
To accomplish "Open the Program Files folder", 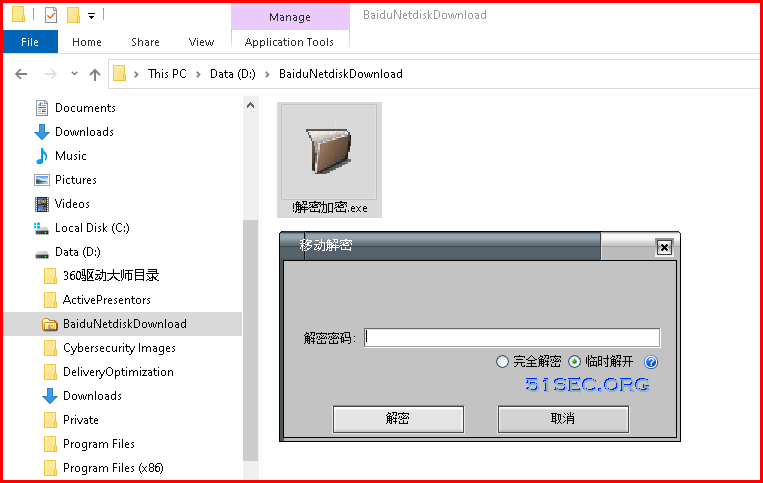I will [x=99, y=444].
